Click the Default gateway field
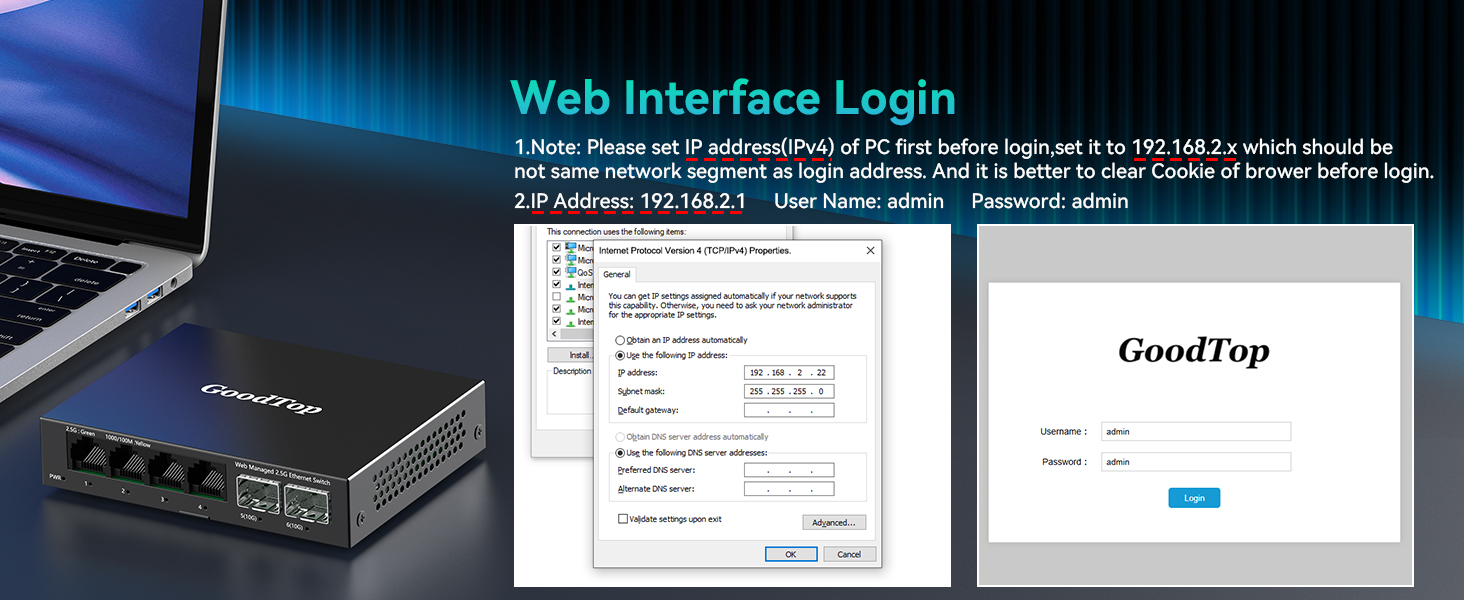The height and width of the screenshot is (600, 1464). pos(789,410)
